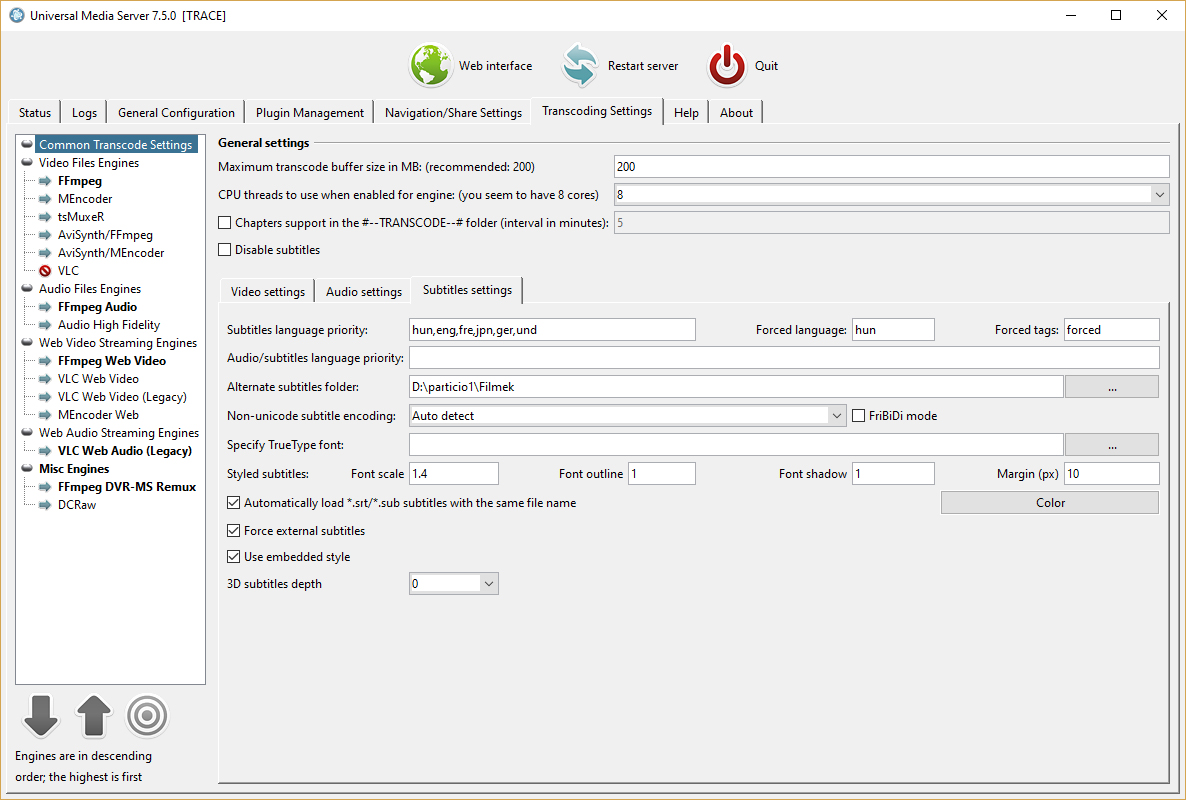
Task: Enable FriBiDi mode checkbox
Action: point(858,416)
